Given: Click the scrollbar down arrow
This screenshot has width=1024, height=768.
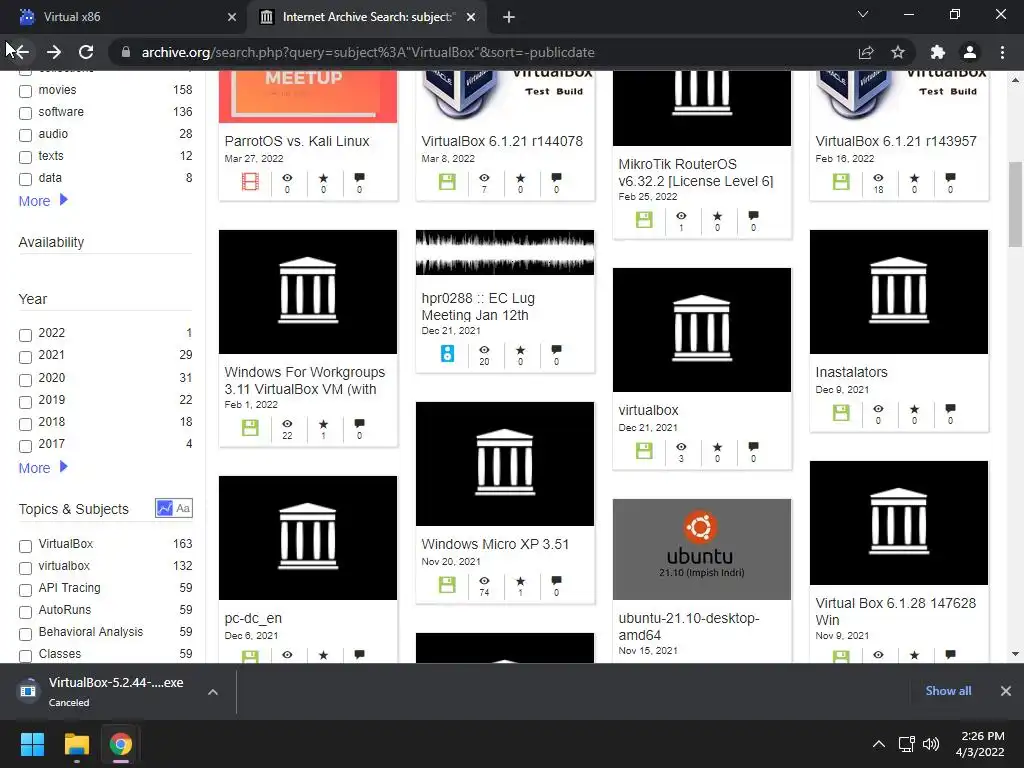Looking at the screenshot, I should click(x=1015, y=654).
